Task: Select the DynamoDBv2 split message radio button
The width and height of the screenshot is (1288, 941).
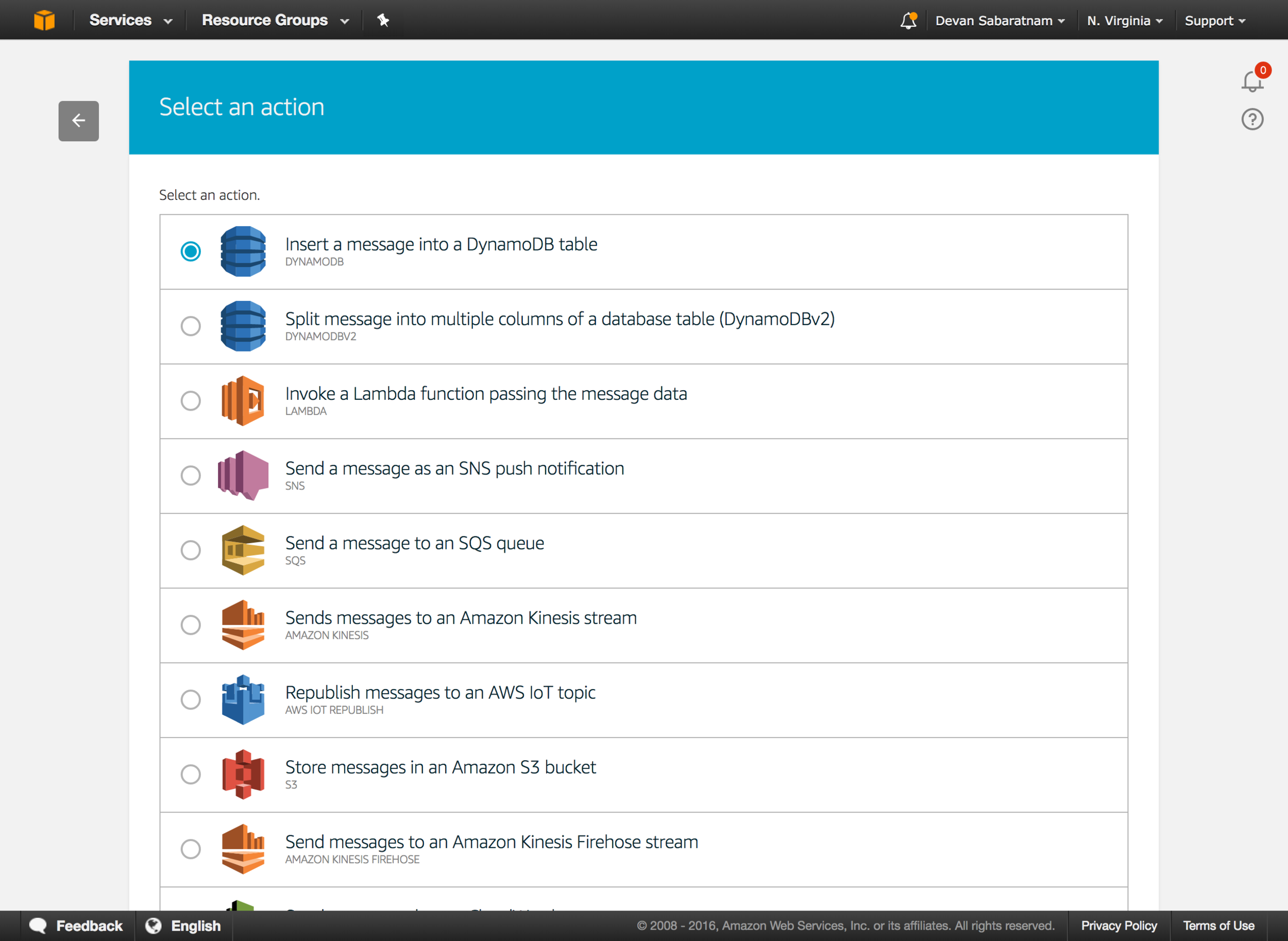Action: (191, 326)
